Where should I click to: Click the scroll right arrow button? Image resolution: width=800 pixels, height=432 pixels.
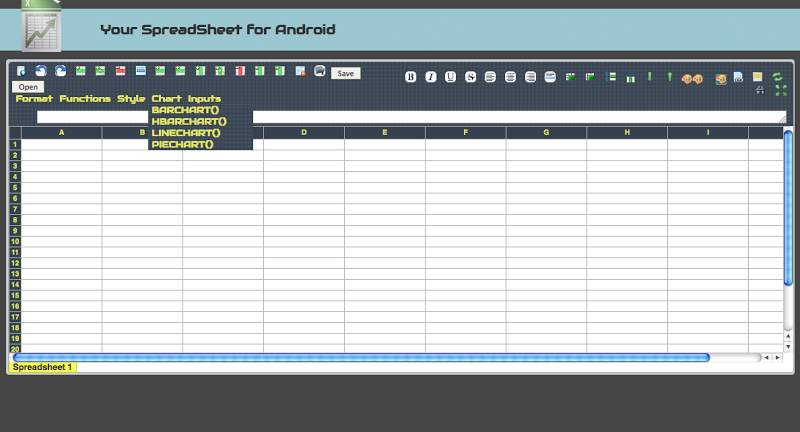pyautogui.click(x=777, y=358)
